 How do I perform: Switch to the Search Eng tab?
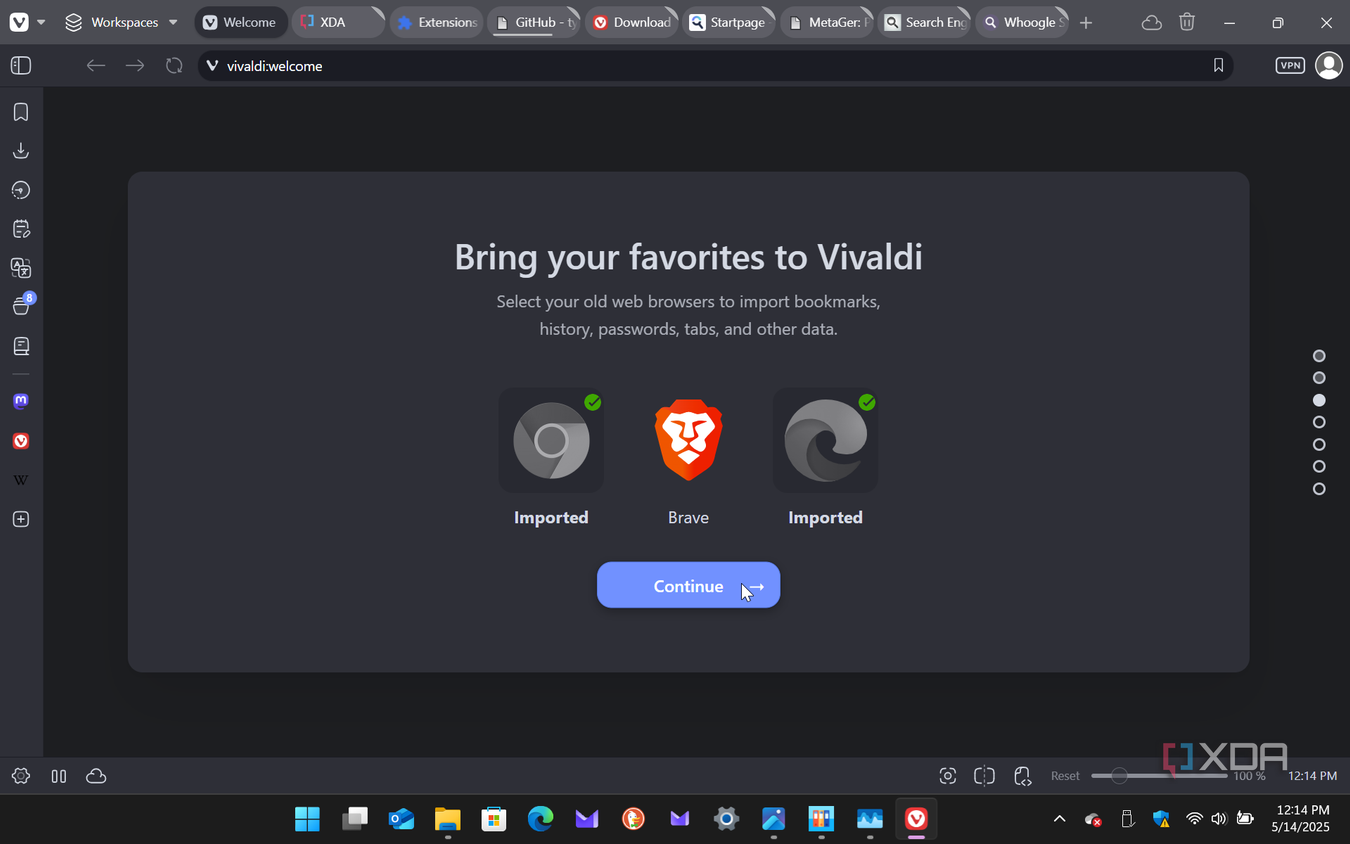coord(926,22)
